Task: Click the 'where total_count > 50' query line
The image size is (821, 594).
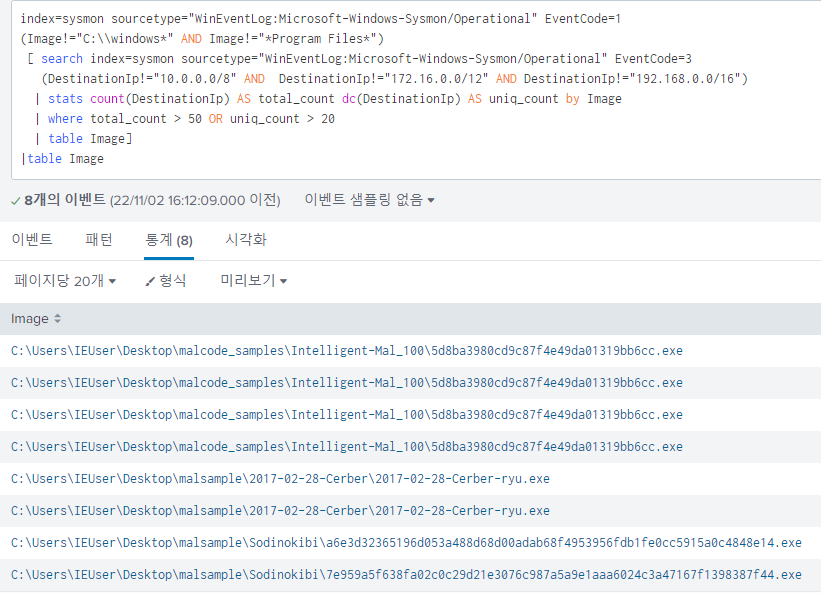Action: [x=185, y=119]
